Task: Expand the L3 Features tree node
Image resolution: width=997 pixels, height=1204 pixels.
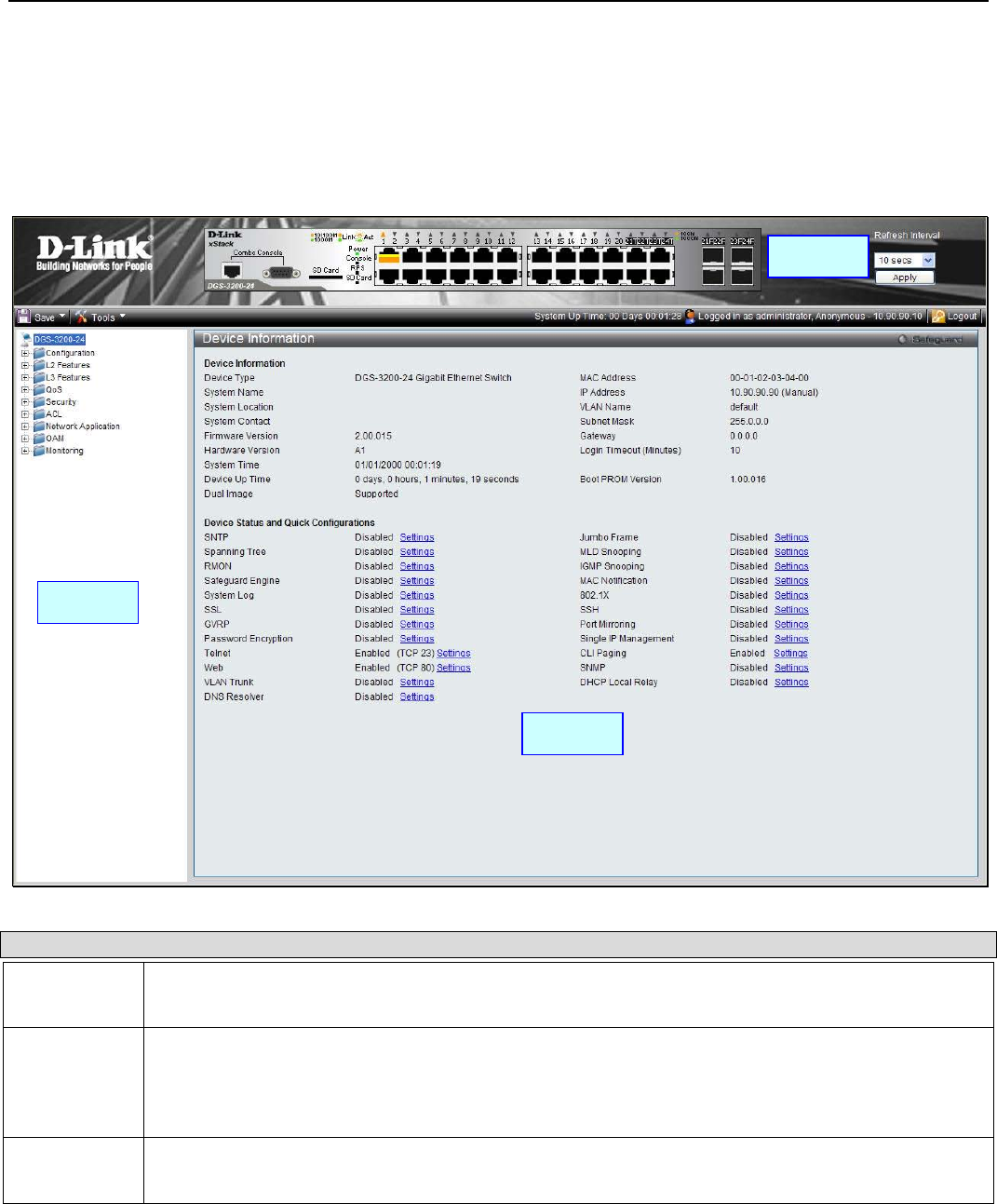Action: coord(25,377)
